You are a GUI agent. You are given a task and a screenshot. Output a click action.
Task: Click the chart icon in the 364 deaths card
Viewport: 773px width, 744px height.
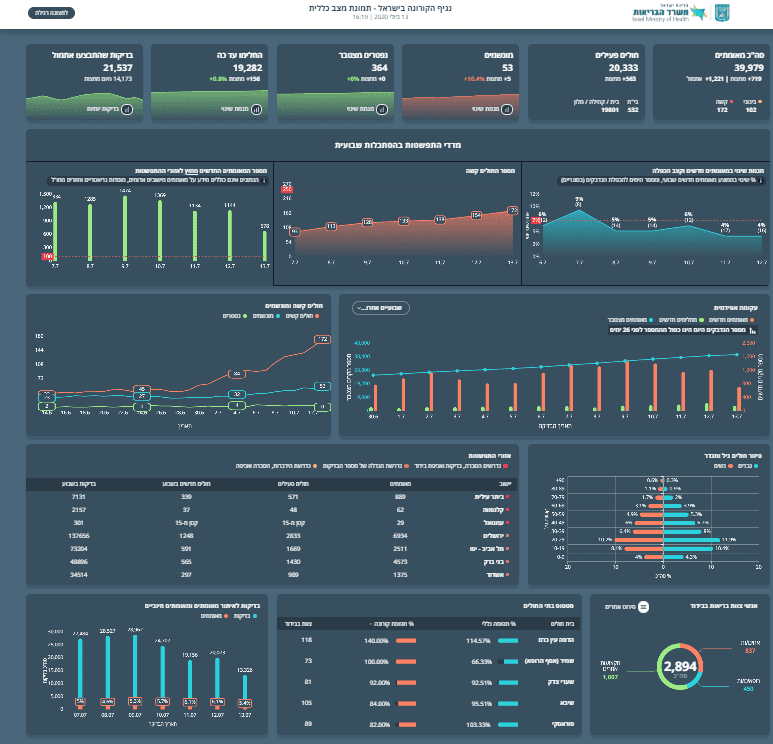(382, 109)
